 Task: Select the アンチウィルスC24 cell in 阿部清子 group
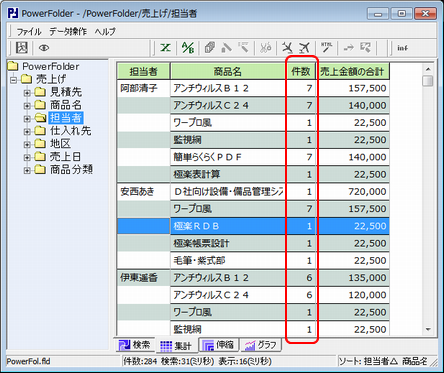228,106
